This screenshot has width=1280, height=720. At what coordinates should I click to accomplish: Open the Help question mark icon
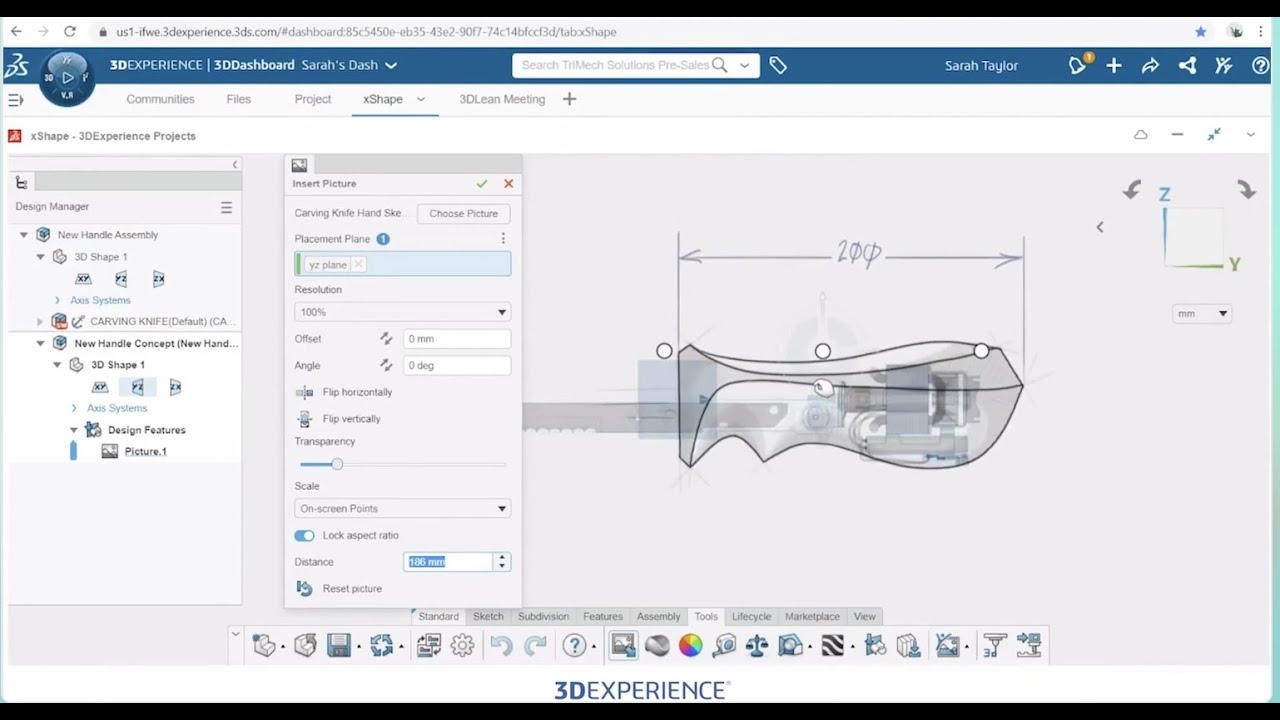point(574,646)
